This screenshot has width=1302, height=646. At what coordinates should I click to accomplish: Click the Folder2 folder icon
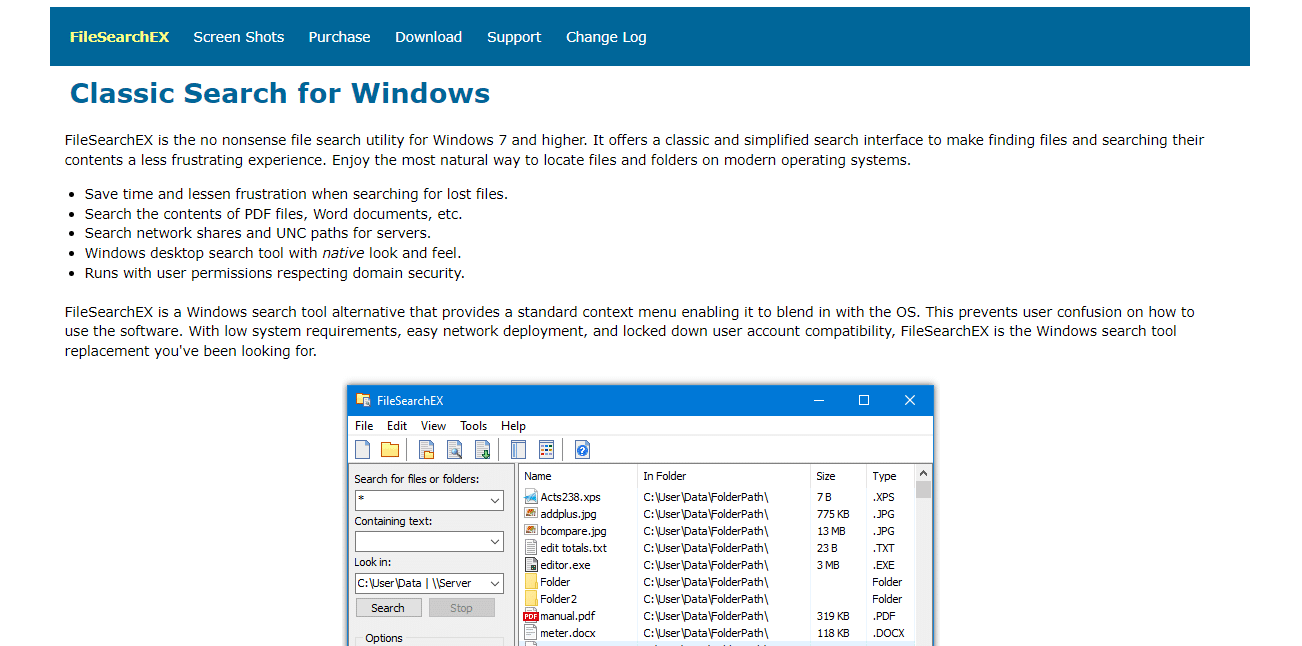tap(531, 599)
